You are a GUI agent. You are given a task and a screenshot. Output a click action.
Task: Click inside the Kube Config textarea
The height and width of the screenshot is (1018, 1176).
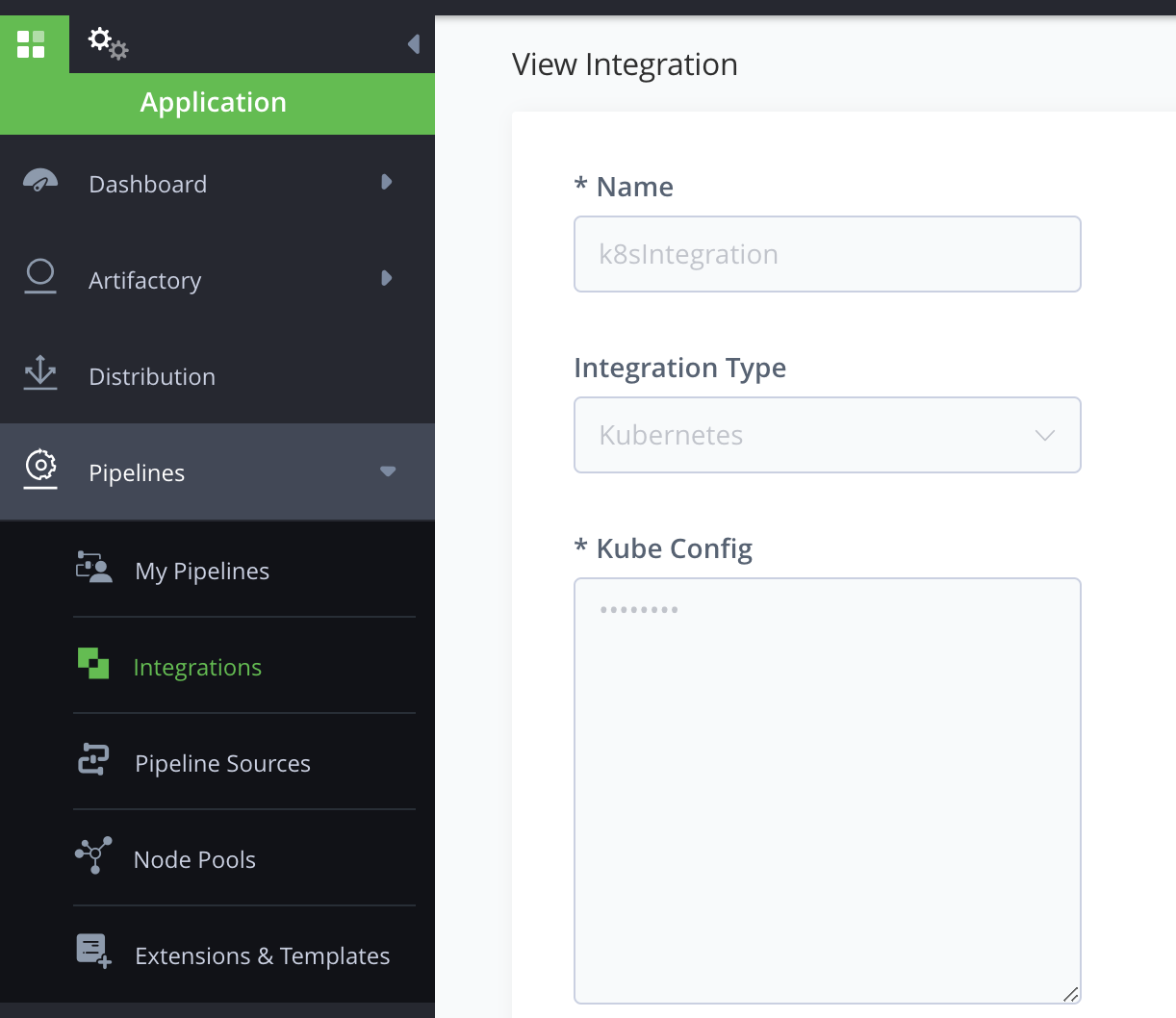point(828,791)
